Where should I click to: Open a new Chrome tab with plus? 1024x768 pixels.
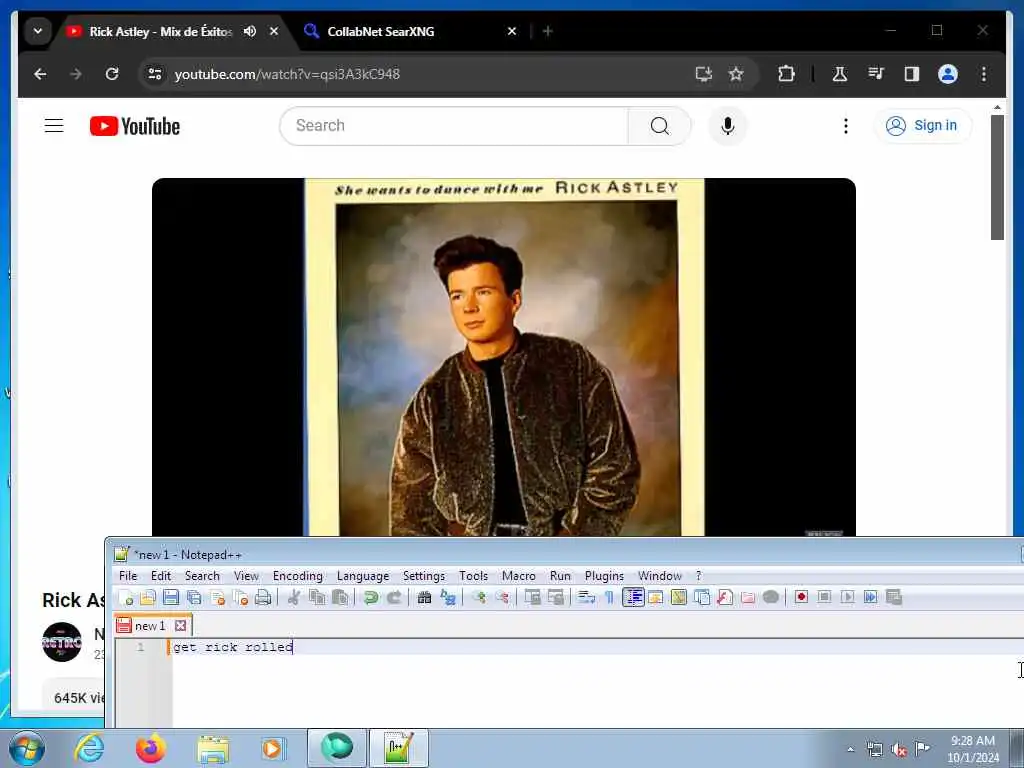pyautogui.click(x=547, y=31)
